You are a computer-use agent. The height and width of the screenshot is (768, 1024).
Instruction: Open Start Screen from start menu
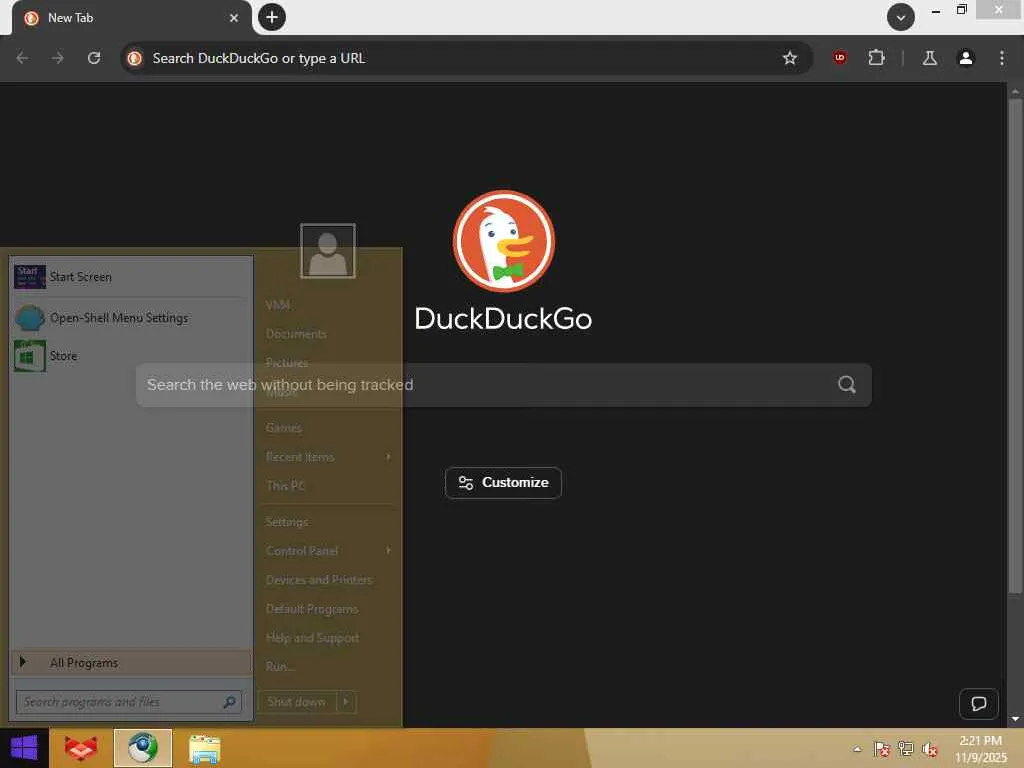click(131, 277)
